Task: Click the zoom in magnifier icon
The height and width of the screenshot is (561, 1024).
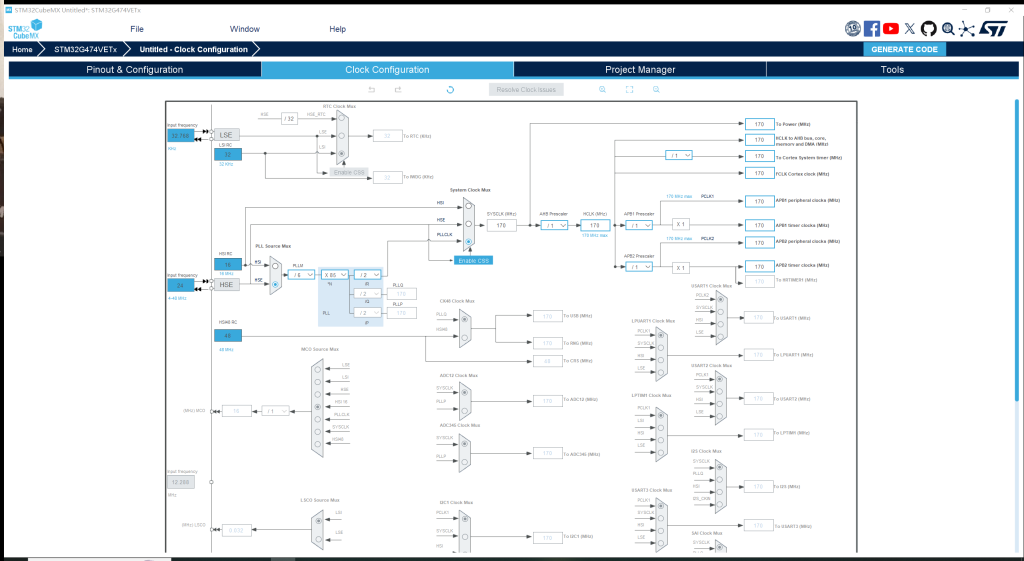Action: point(603,89)
